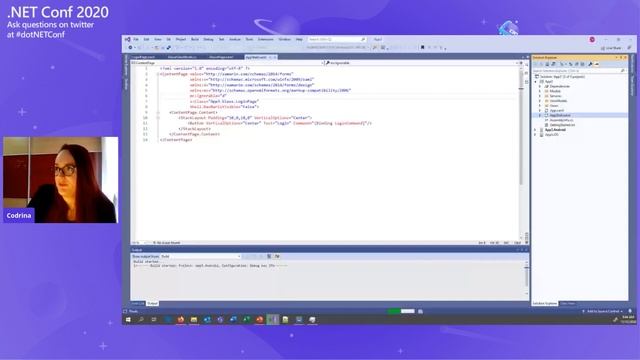
Task: Expand the Dependencies node
Action: click(x=540, y=87)
